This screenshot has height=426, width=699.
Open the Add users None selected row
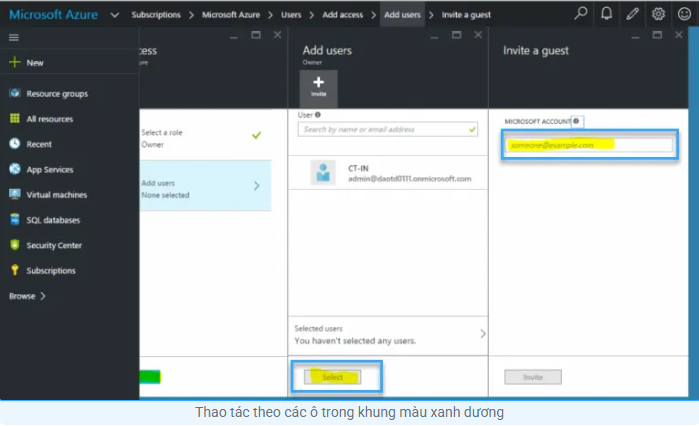[205, 185]
